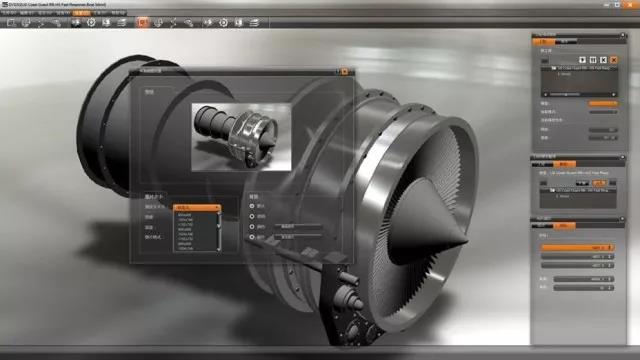Open the orange resolution dropdown in the dialog

[197, 208]
